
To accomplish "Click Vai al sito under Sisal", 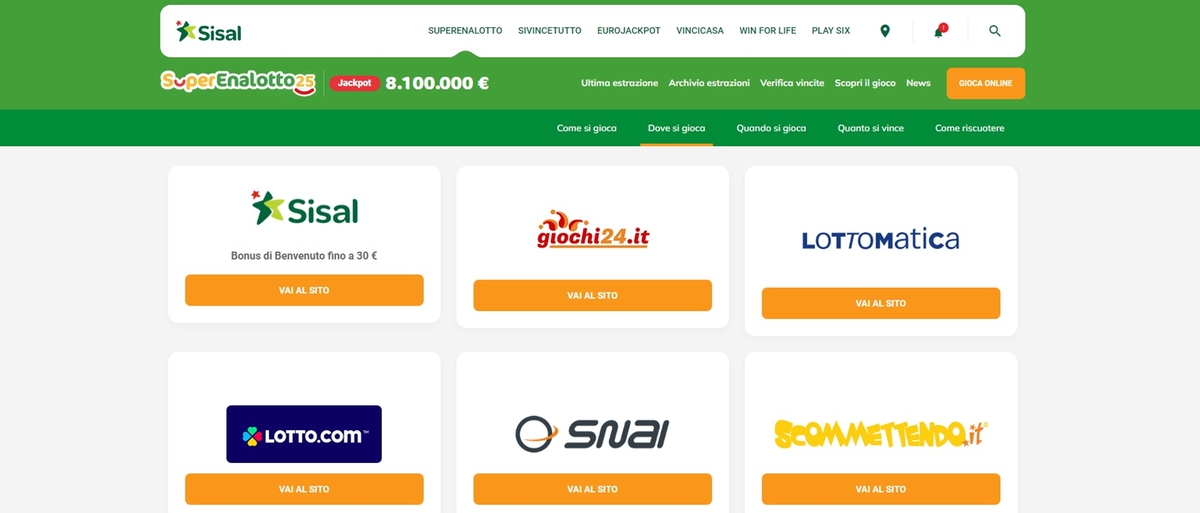I will pyautogui.click(x=304, y=290).
